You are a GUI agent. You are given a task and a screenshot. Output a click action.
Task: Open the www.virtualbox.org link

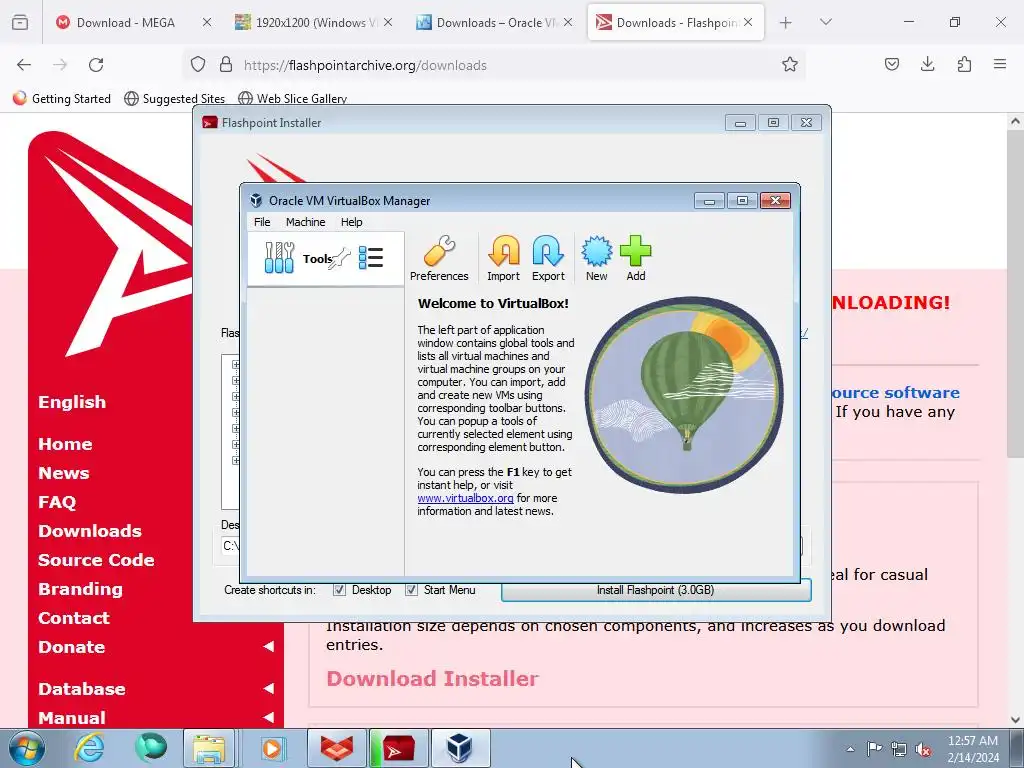pyautogui.click(x=465, y=498)
